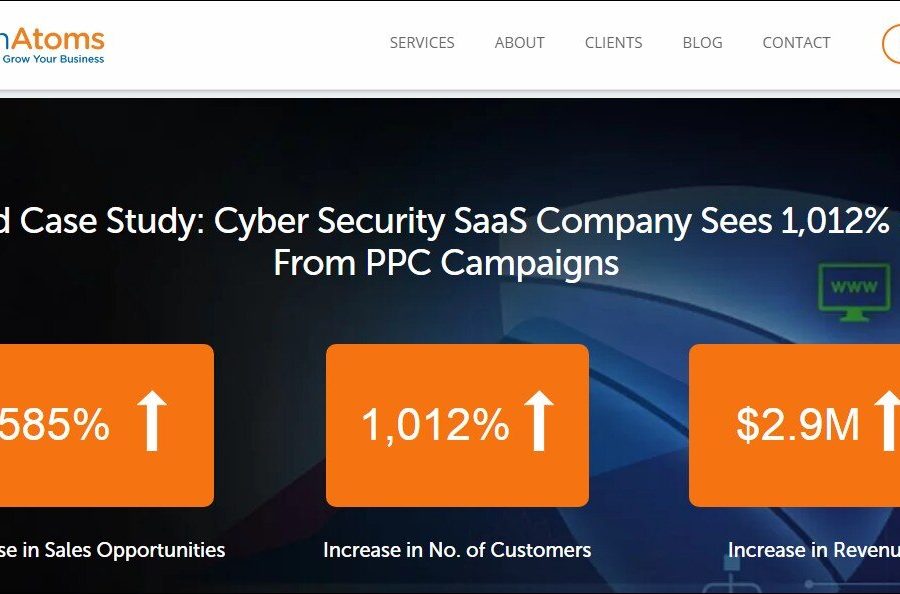Click the up arrow beside 1,012%

click(538, 422)
